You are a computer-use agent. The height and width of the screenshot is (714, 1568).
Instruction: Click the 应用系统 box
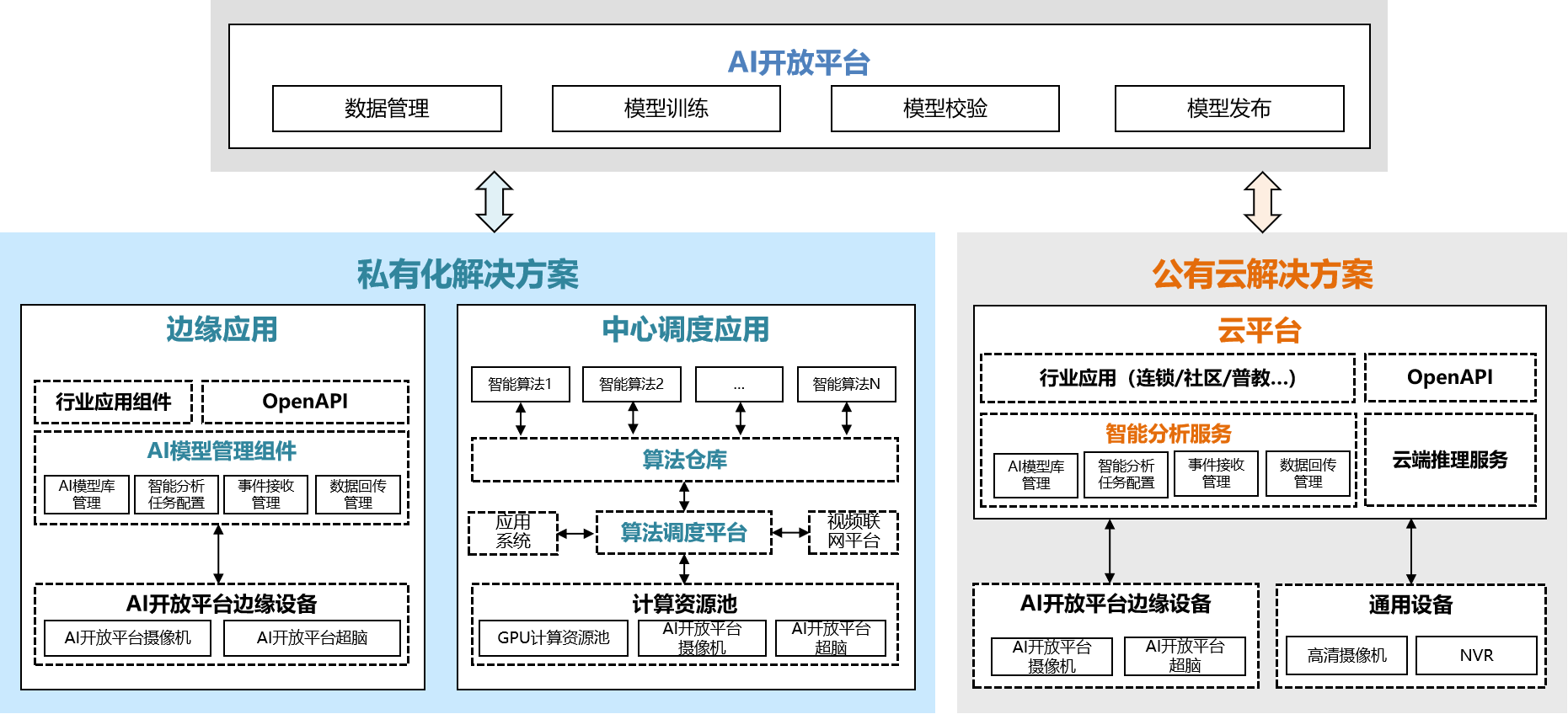click(x=513, y=532)
